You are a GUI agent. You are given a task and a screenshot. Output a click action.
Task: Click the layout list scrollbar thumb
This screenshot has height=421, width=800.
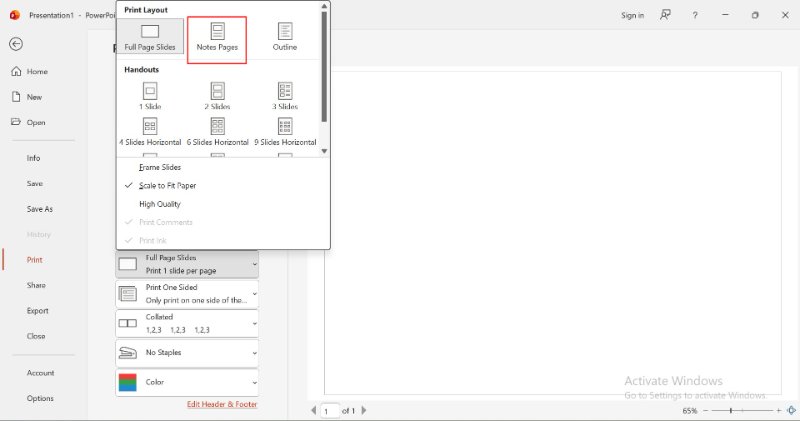(x=324, y=66)
